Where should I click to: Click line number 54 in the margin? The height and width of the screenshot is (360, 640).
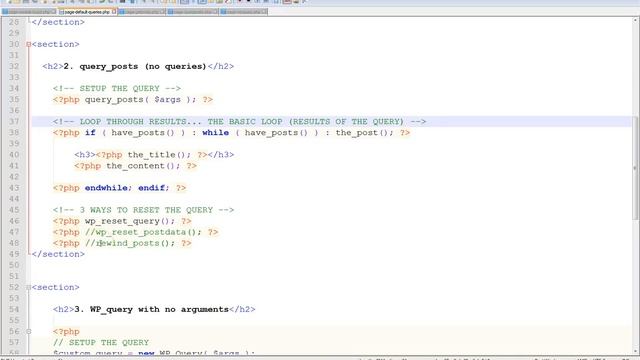[14, 309]
